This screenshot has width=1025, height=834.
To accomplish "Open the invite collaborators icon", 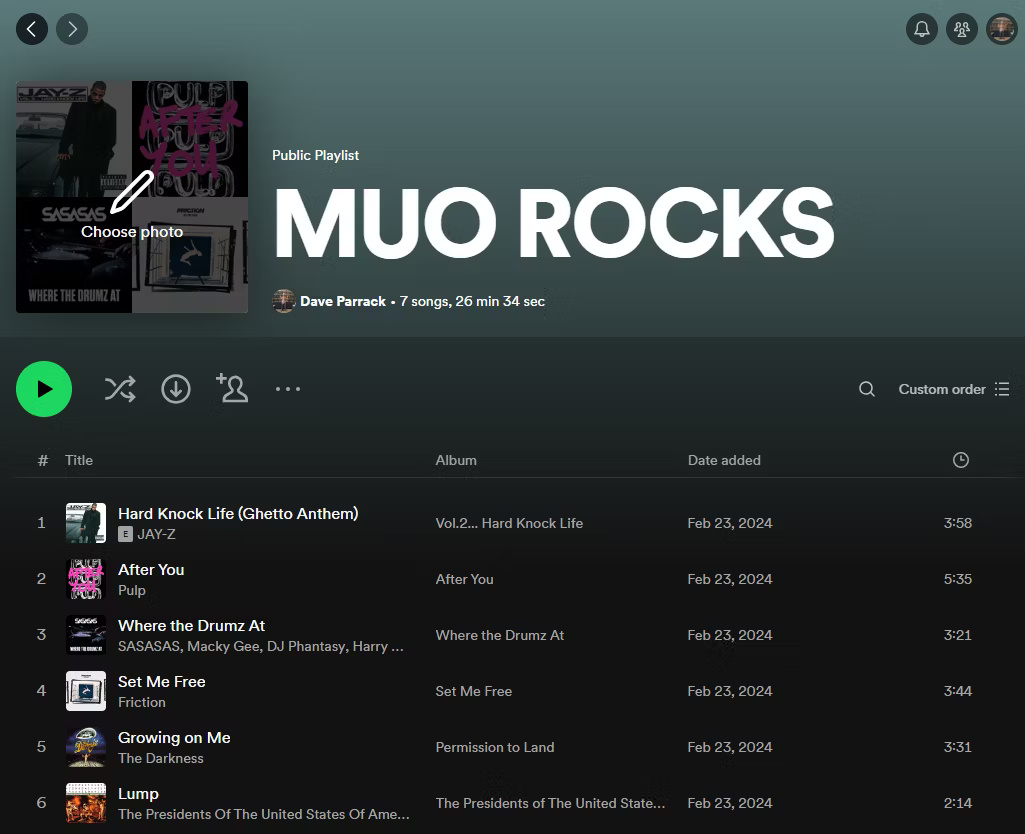I will pyautogui.click(x=232, y=388).
